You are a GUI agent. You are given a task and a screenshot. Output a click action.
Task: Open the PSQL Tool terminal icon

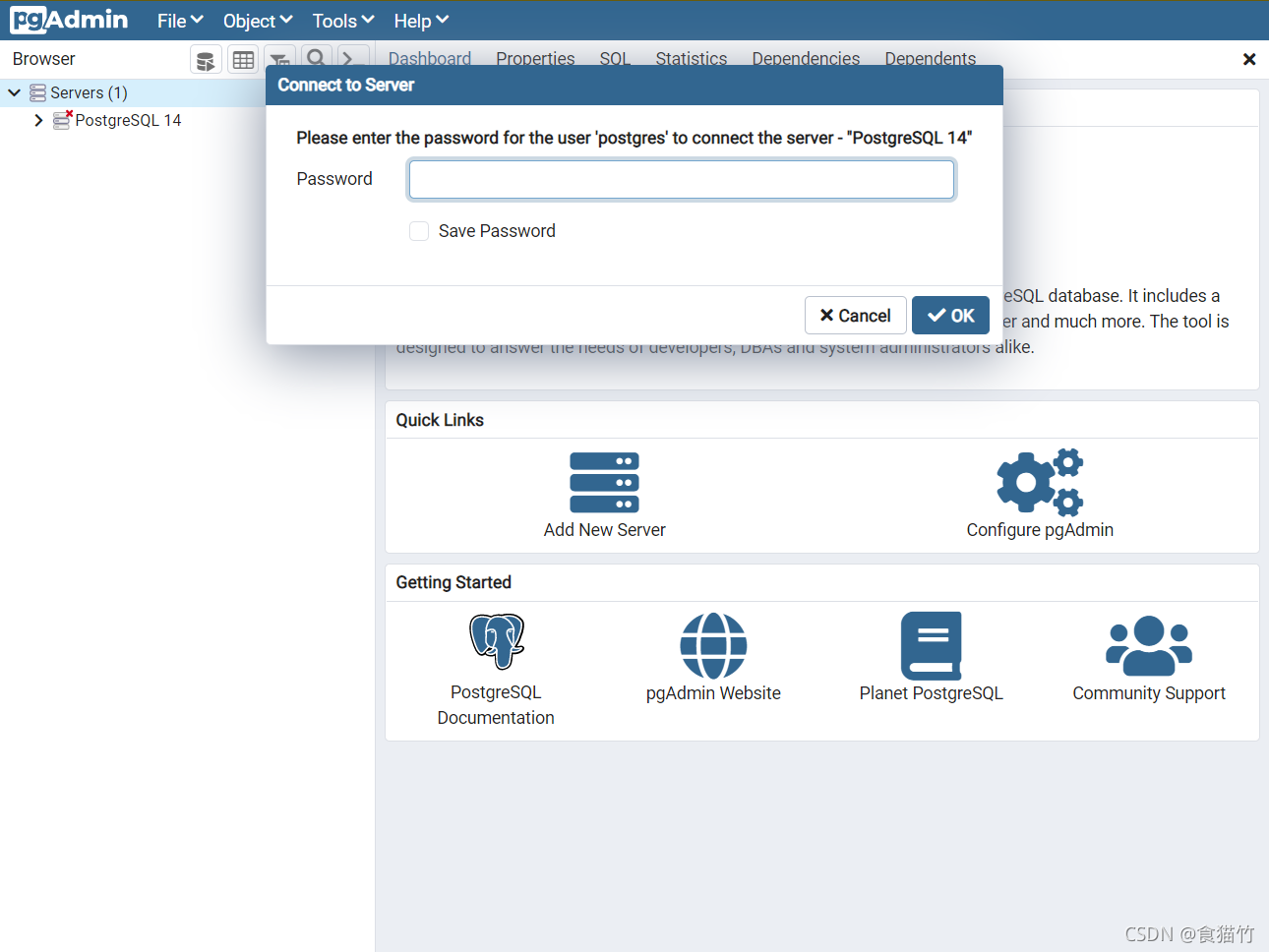[351, 58]
